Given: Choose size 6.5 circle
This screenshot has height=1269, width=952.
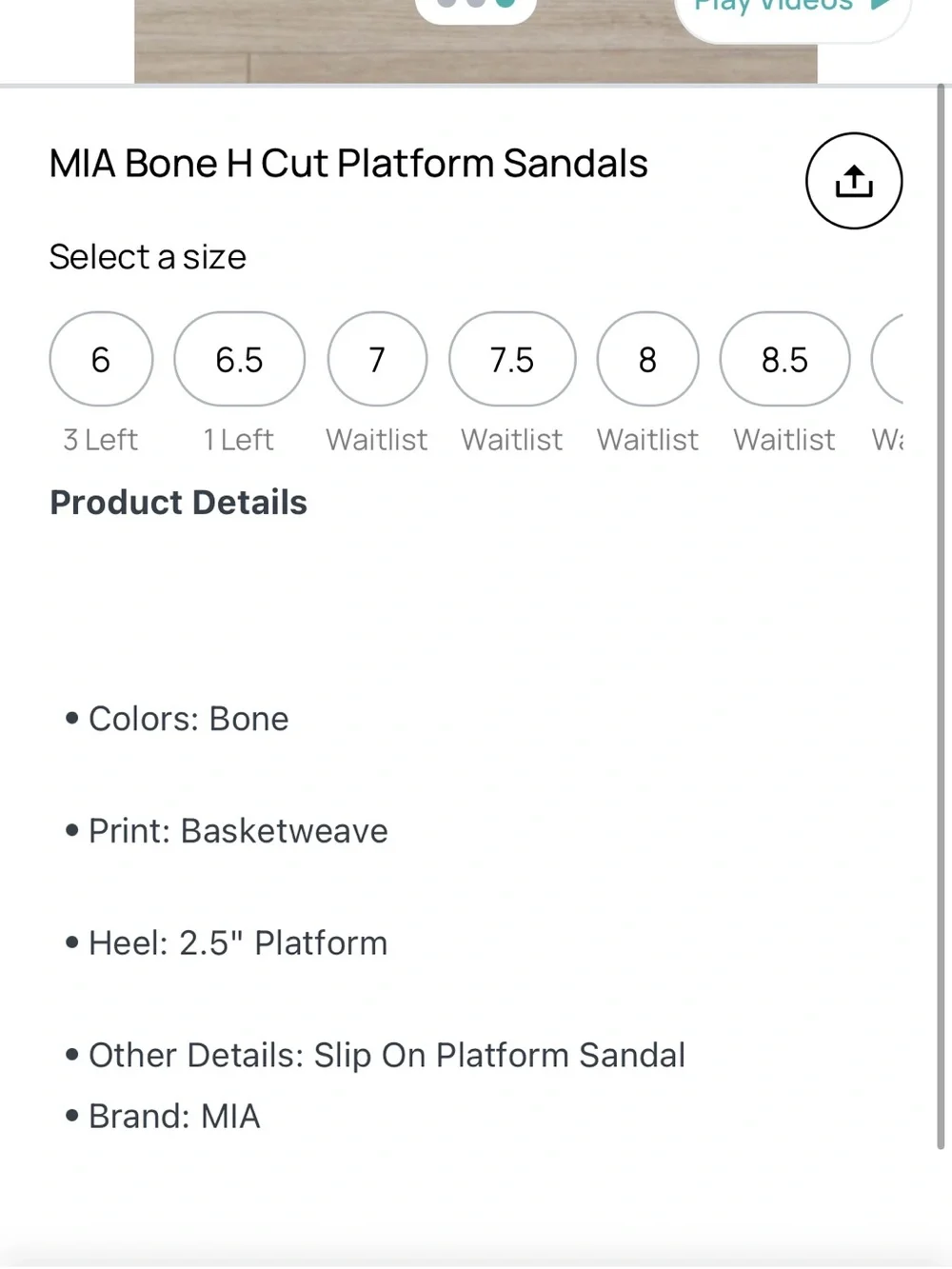Looking at the screenshot, I should pyautogui.click(x=239, y=359).
